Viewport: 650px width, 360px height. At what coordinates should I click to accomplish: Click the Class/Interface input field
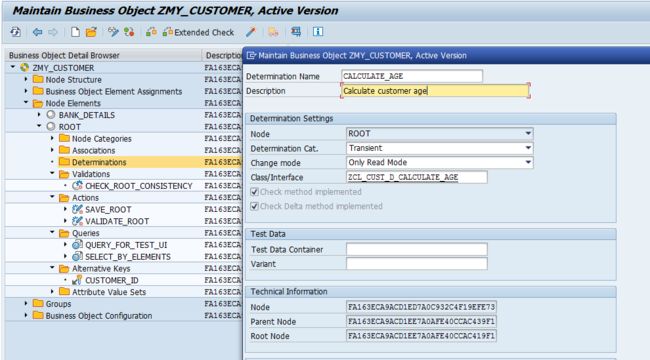(x=417, y=177)
